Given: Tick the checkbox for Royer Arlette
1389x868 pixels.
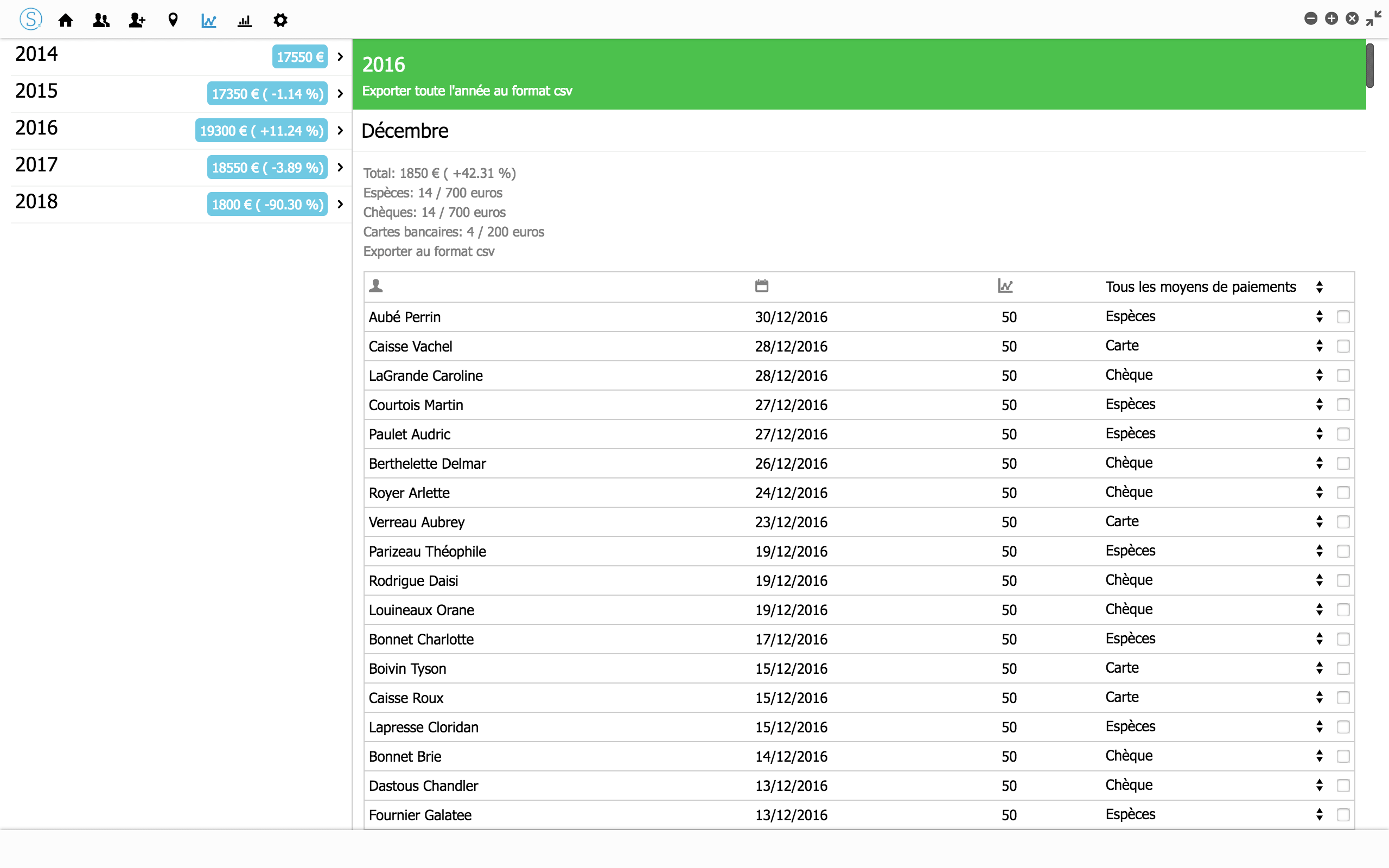Looking at the screenshot, I should tap(1342, 493).
